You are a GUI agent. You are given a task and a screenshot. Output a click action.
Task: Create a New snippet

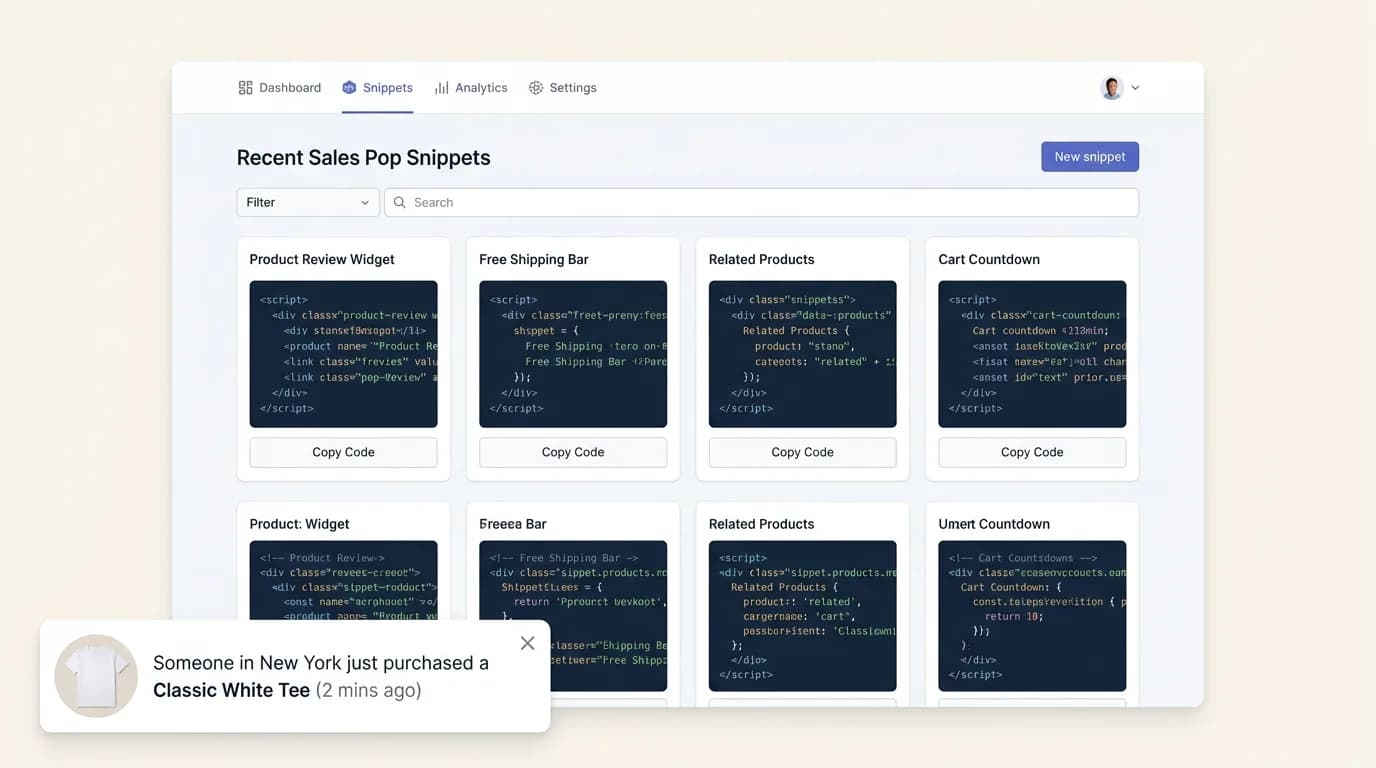(1090, 156)
